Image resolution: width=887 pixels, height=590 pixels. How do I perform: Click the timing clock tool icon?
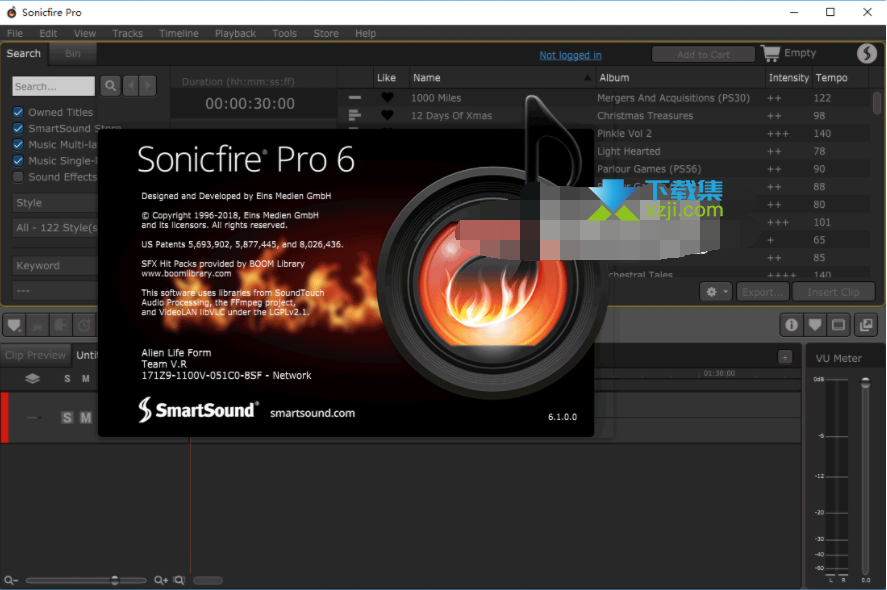84,325
